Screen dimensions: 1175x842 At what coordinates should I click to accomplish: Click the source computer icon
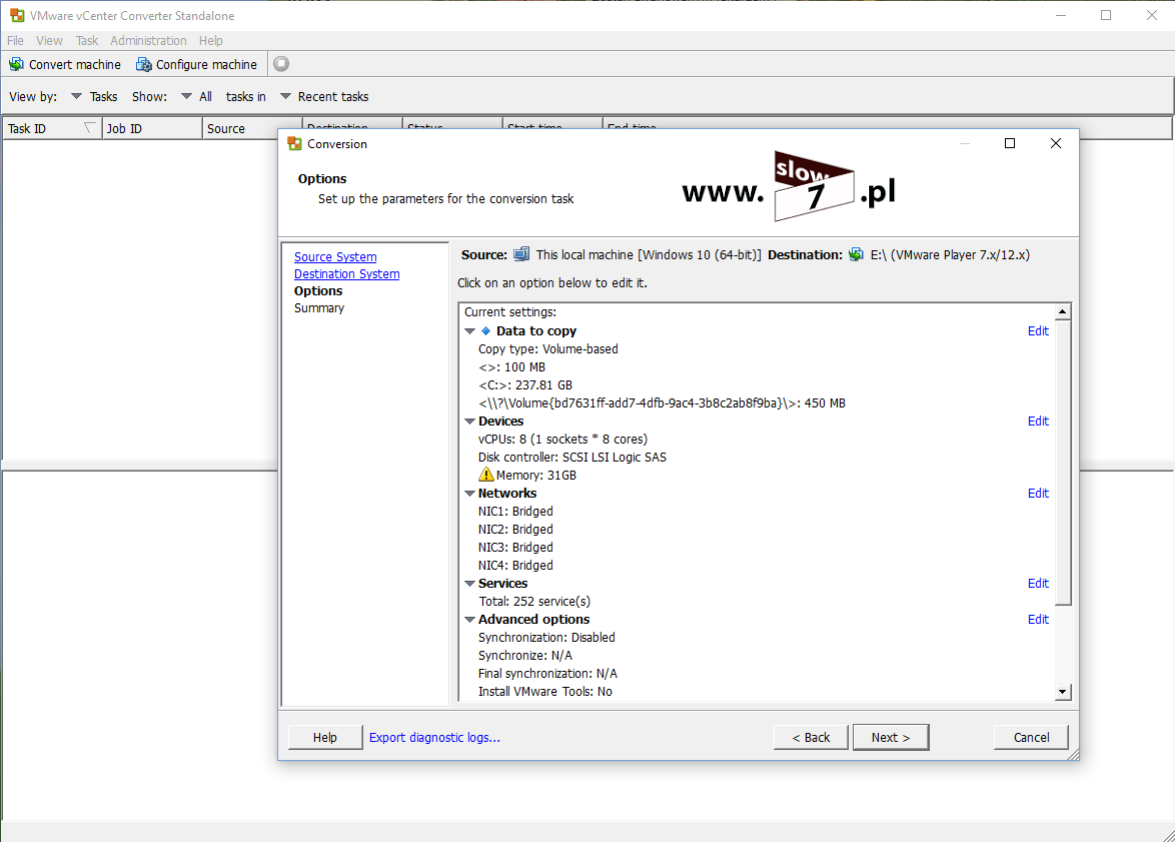[521, 255]
